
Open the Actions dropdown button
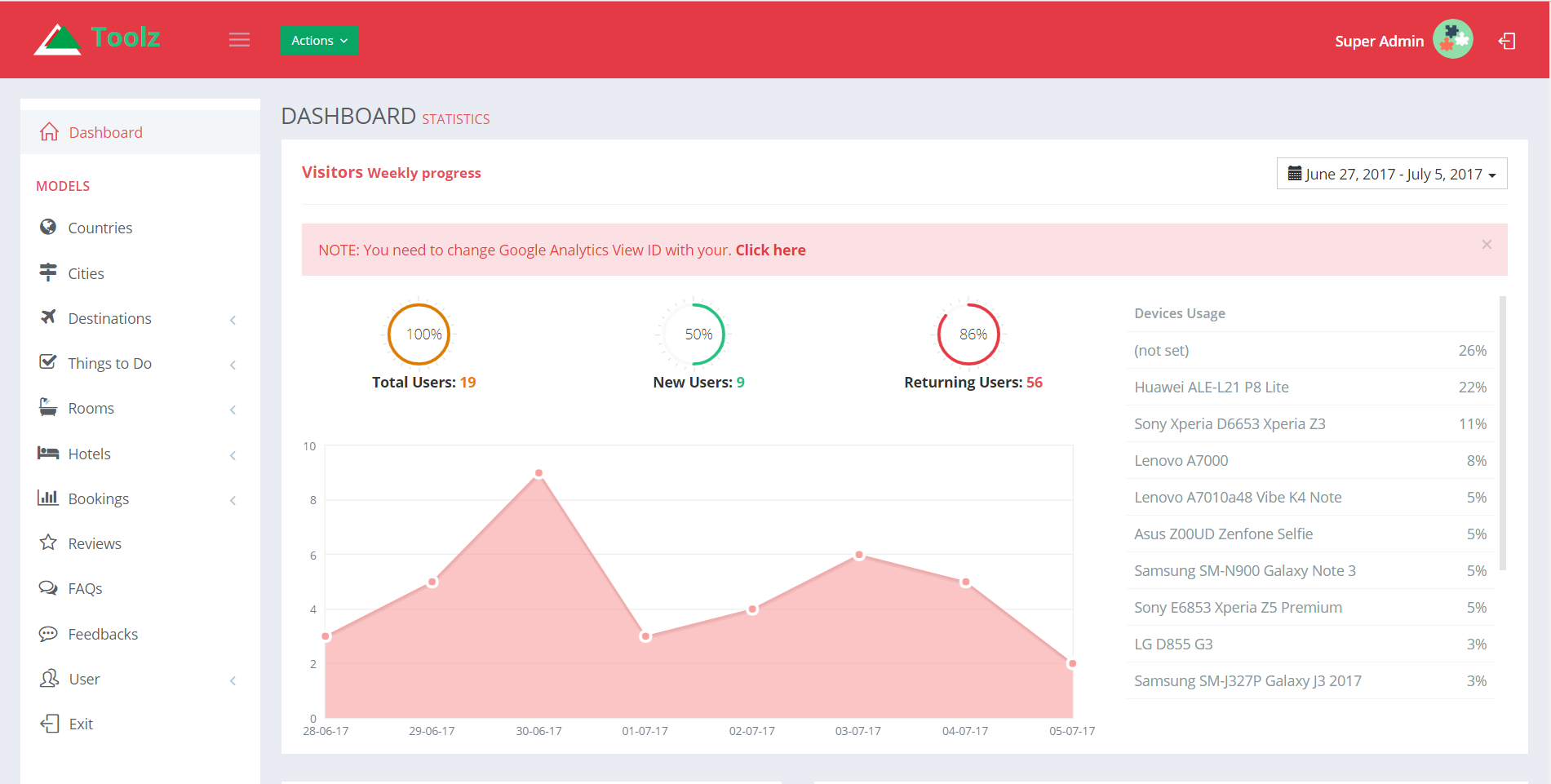319,40
